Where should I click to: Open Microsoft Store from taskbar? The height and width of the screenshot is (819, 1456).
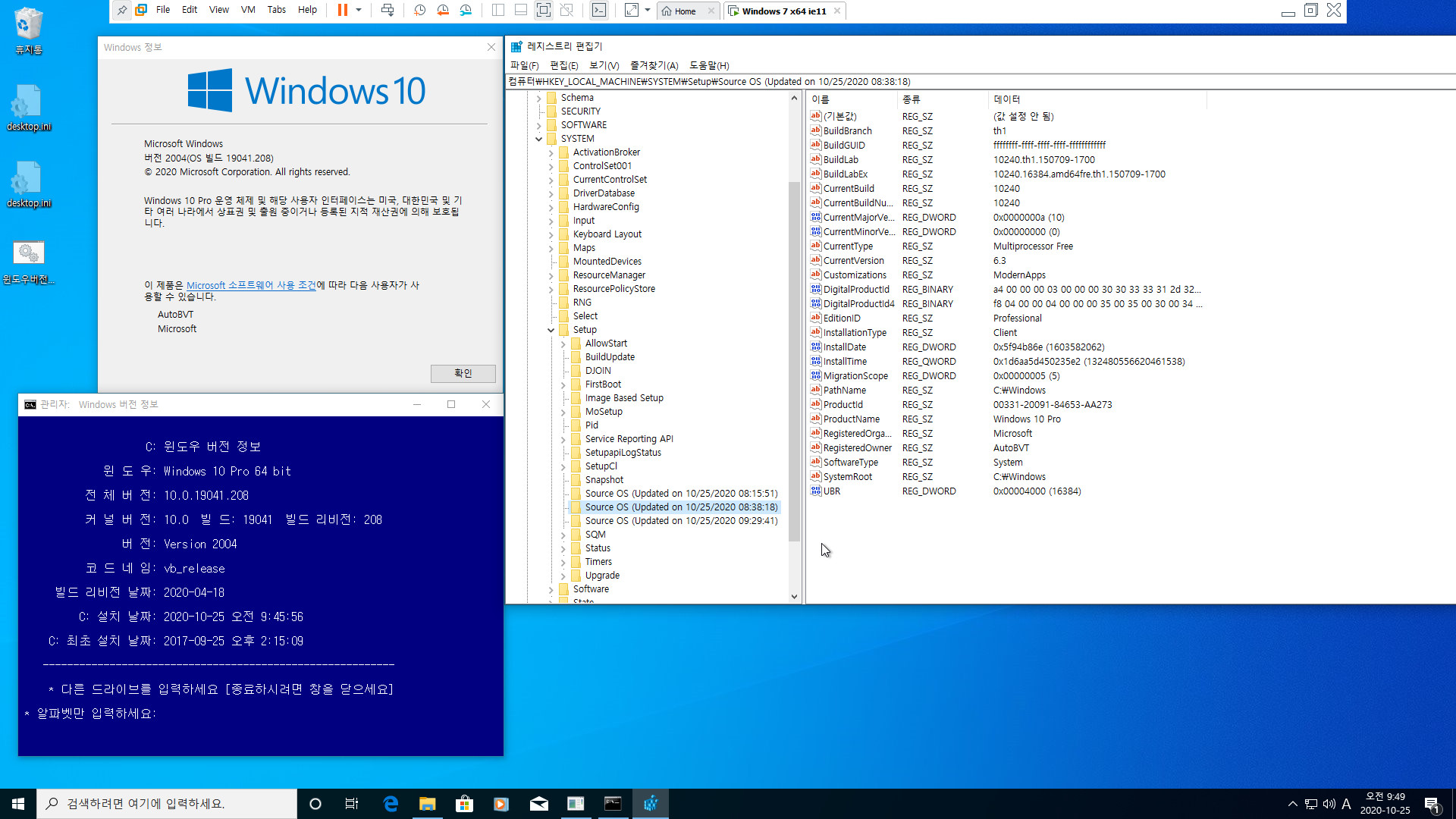(464, 804)
